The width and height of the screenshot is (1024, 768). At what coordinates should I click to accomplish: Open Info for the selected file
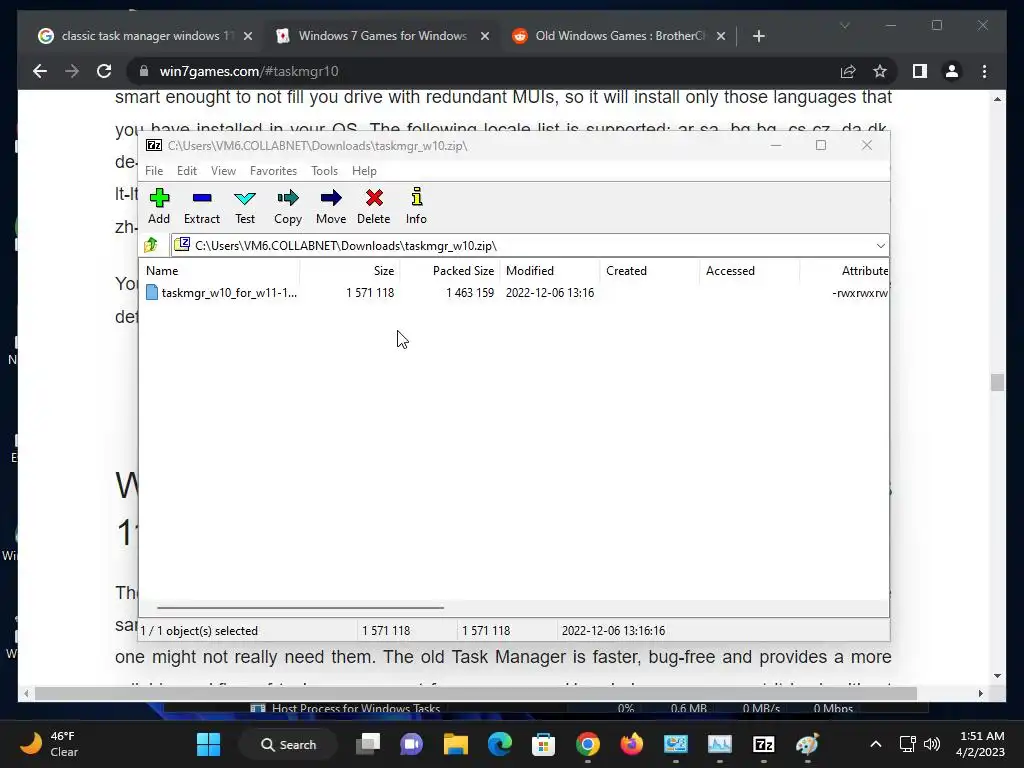tap(416, 206)
